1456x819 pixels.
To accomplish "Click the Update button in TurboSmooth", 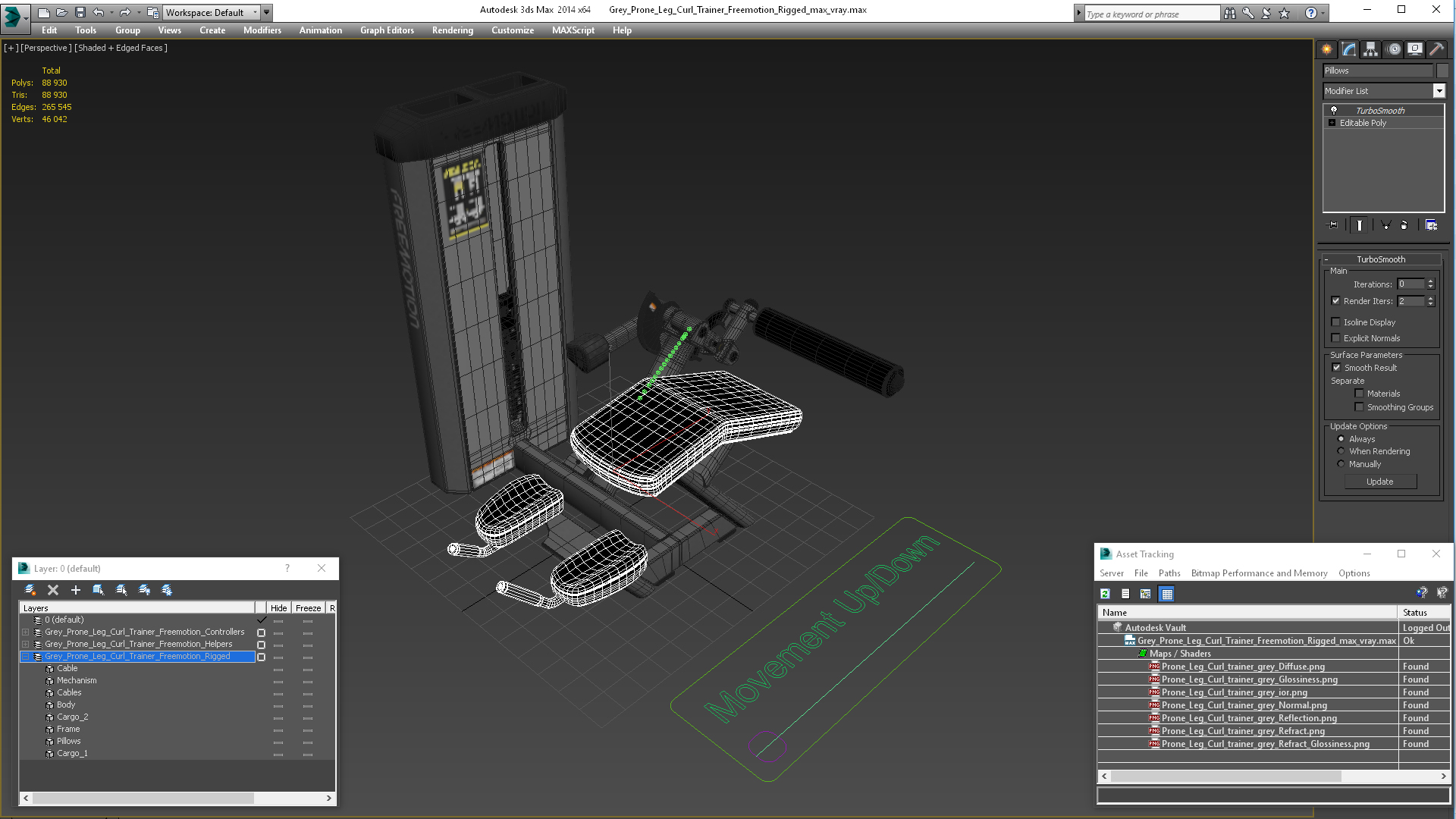I will (x=1380, y=482).
